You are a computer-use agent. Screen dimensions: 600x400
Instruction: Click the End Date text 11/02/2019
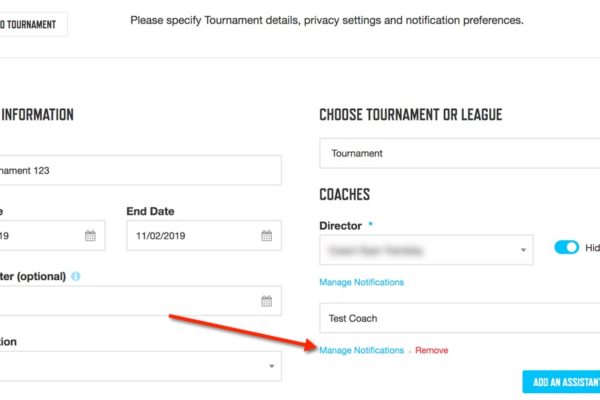161,236
